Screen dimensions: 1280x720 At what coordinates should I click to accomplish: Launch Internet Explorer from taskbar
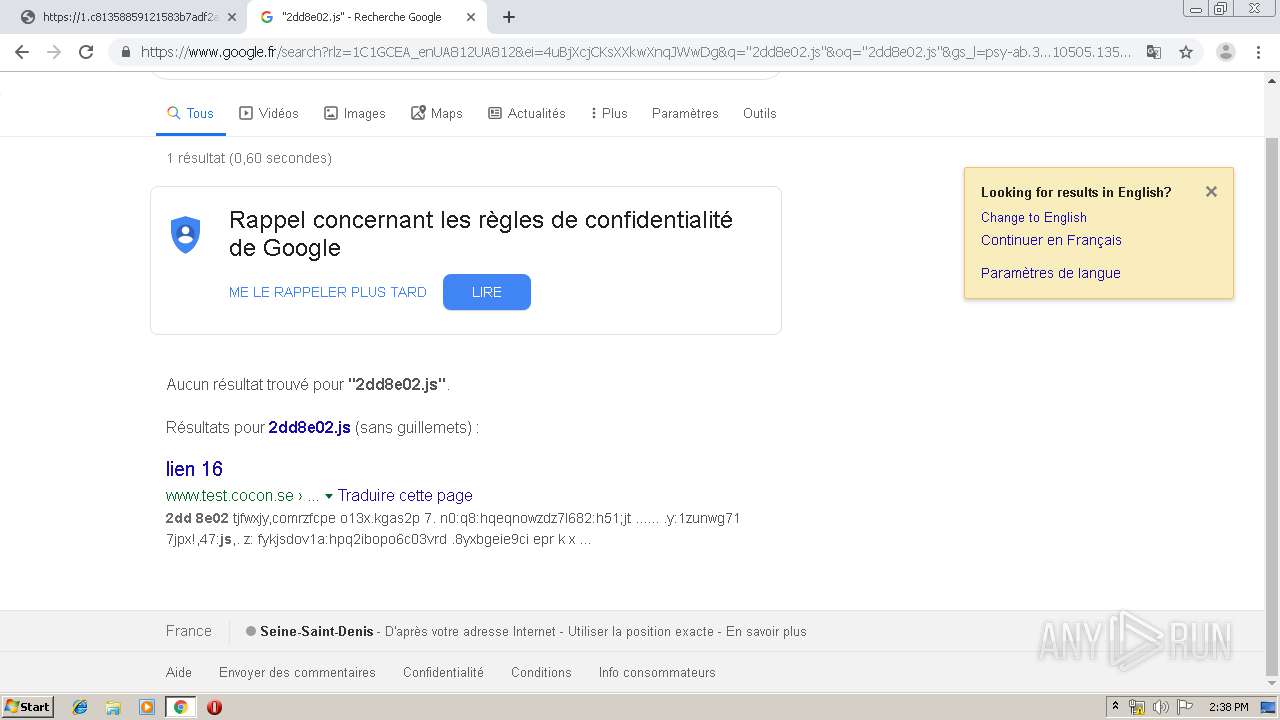click(80, 707)
